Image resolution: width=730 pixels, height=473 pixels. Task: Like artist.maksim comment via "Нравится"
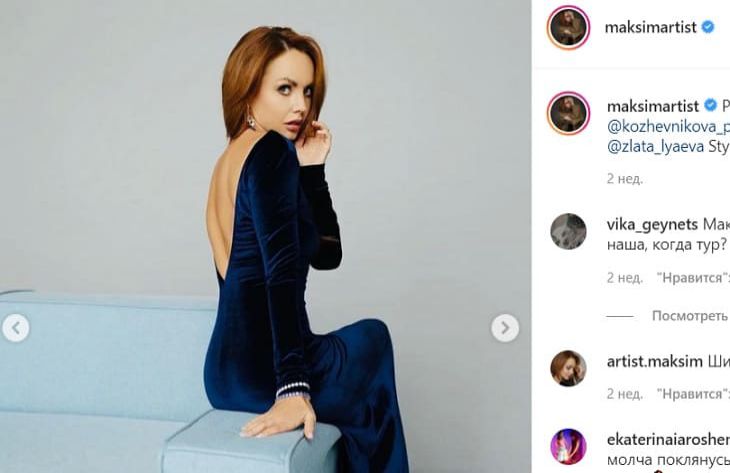tap(693, 394)
